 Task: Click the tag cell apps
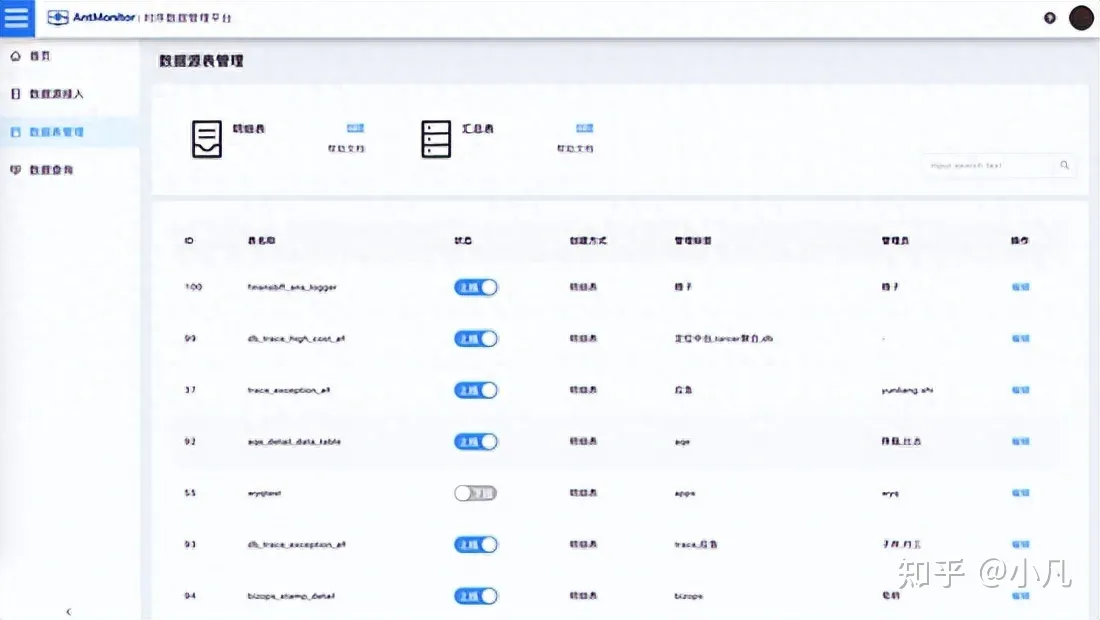click(685, 494)
